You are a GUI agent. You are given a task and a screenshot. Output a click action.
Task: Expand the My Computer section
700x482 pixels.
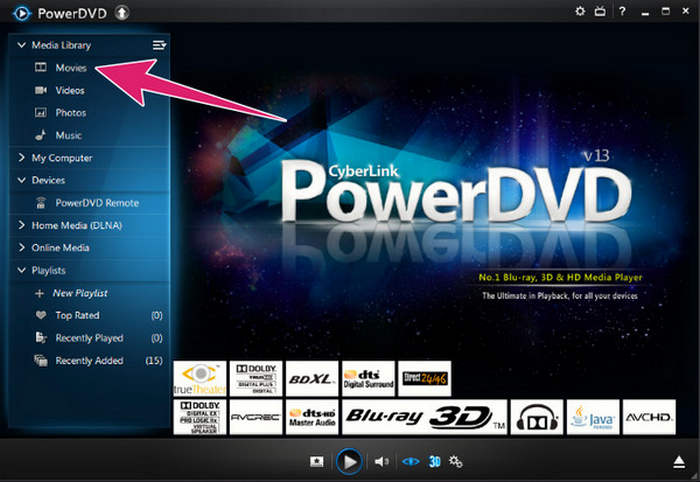click(x=21, y=158)
